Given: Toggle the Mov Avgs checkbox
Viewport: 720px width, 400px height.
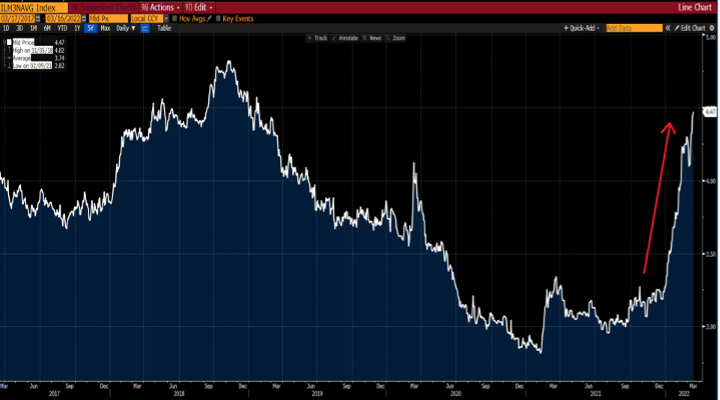Looking at the screenshot, I should tap(174, 18).
